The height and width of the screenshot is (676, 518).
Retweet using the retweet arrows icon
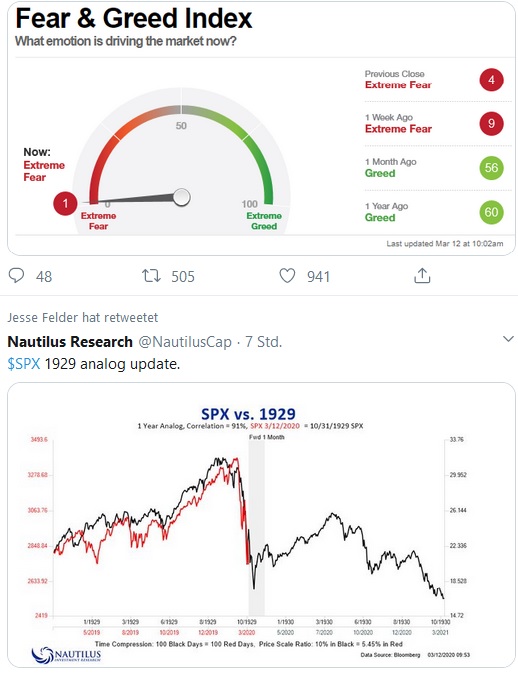tap(151, 275)
